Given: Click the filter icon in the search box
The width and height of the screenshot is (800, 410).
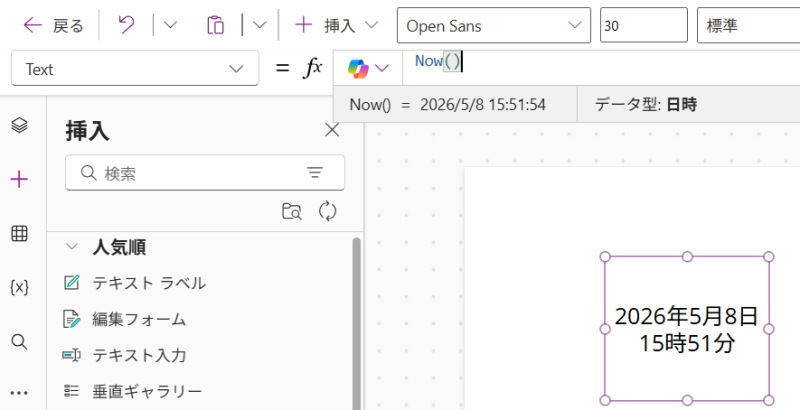Looking at the screenshot, I should coord(315,173).
